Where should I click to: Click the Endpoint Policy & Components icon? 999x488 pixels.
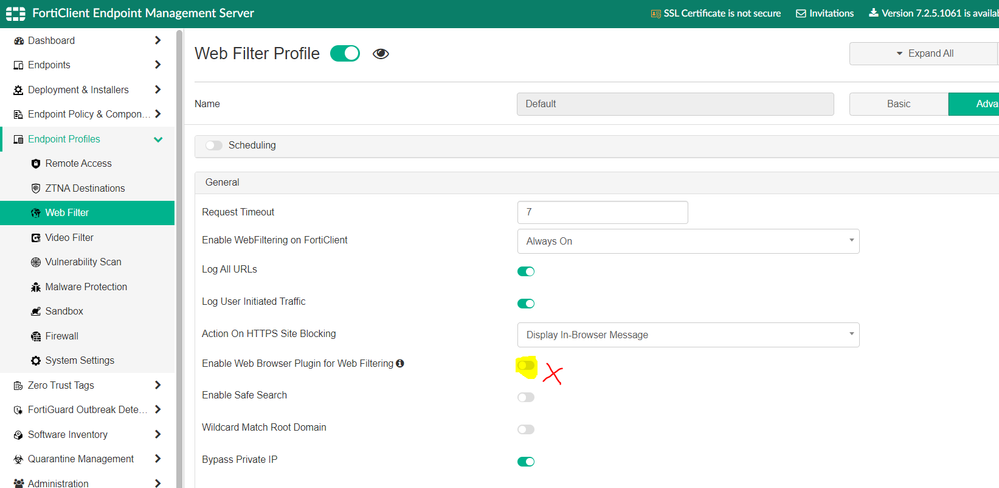tap(18, 115)
